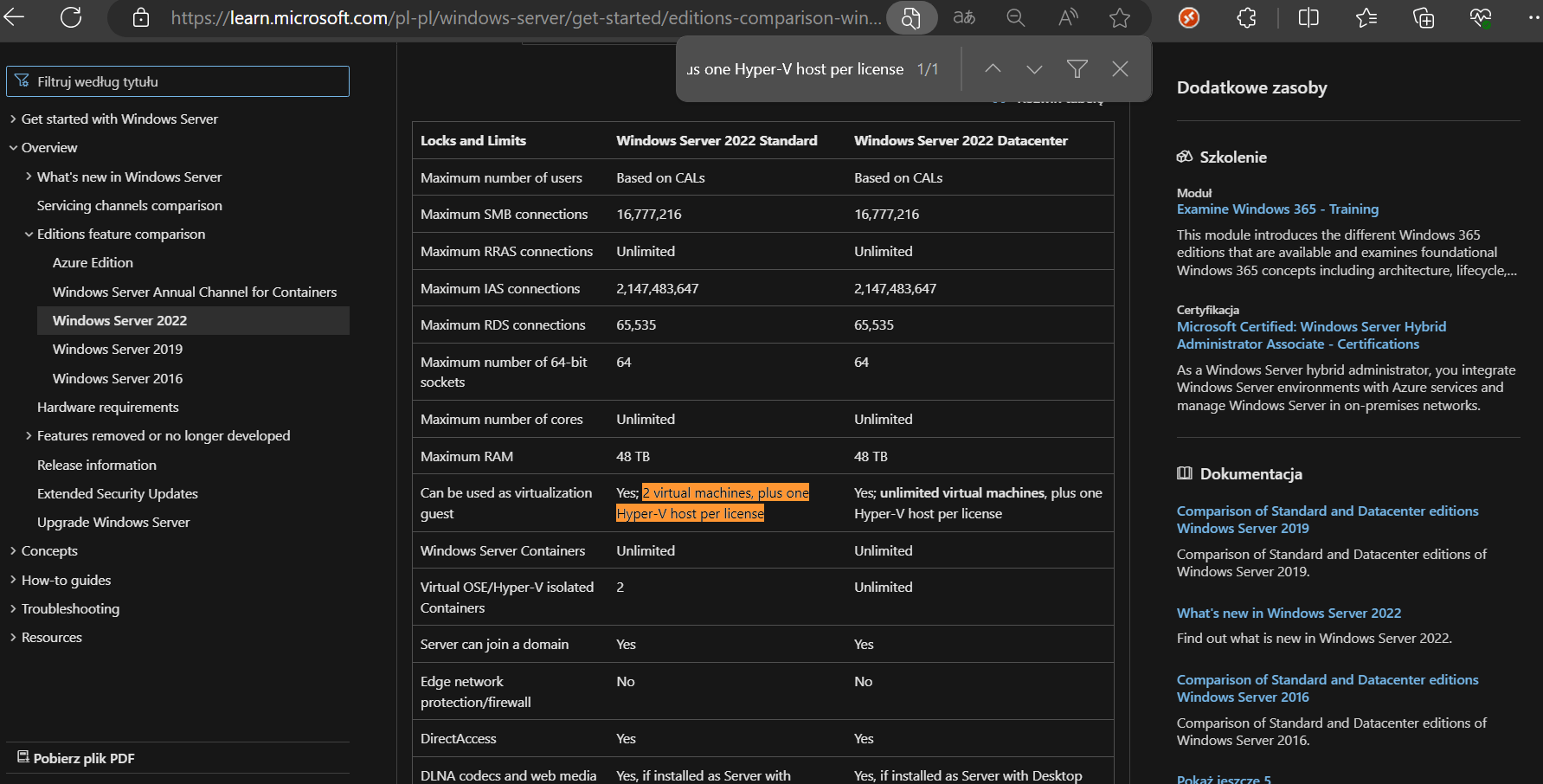Viewport: 1543px width, 784px height.
Task: Collapse the Overview tree section
Action: pos(13,148)
